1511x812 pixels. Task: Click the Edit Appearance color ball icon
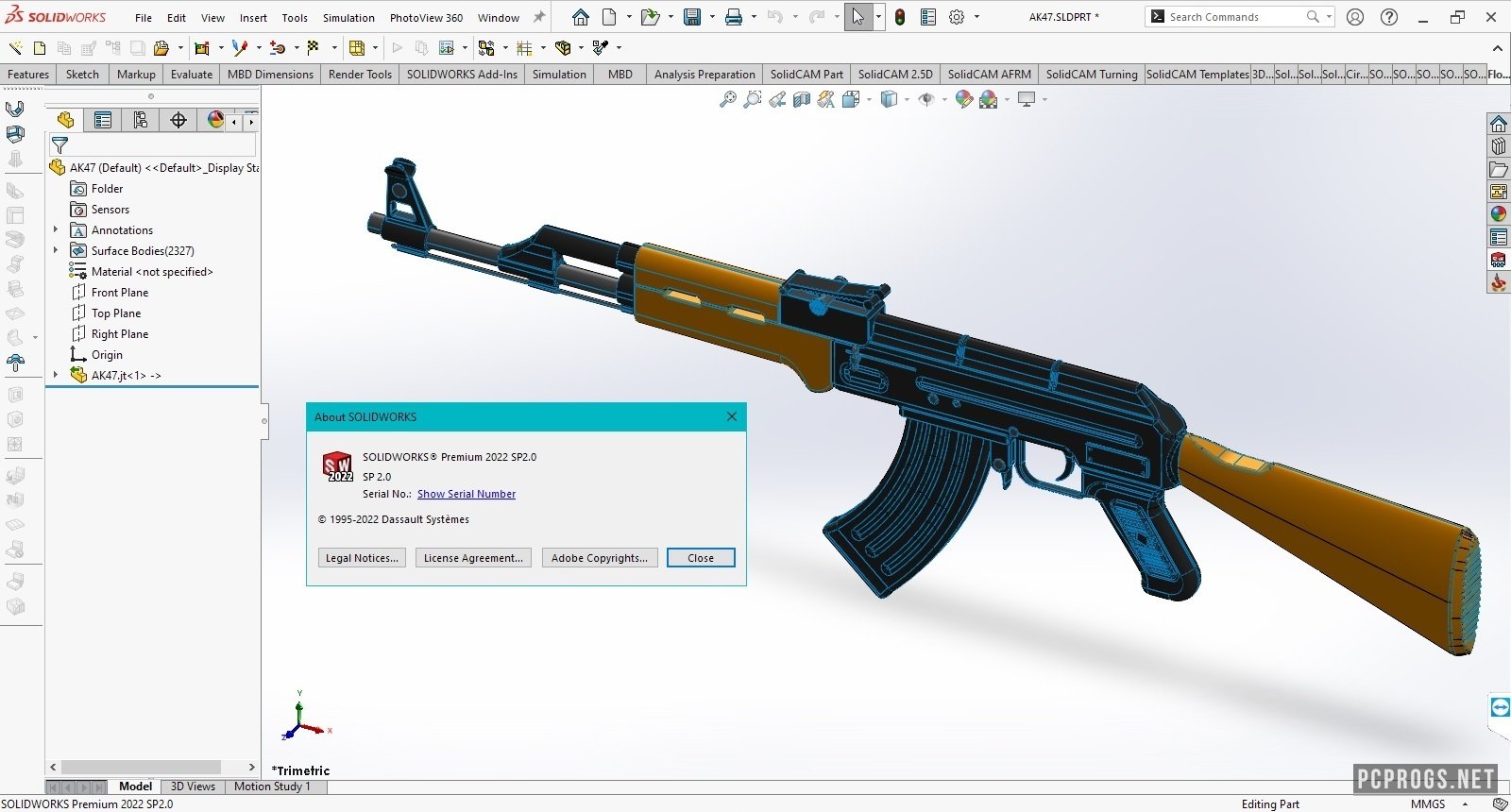click(964, 99)
